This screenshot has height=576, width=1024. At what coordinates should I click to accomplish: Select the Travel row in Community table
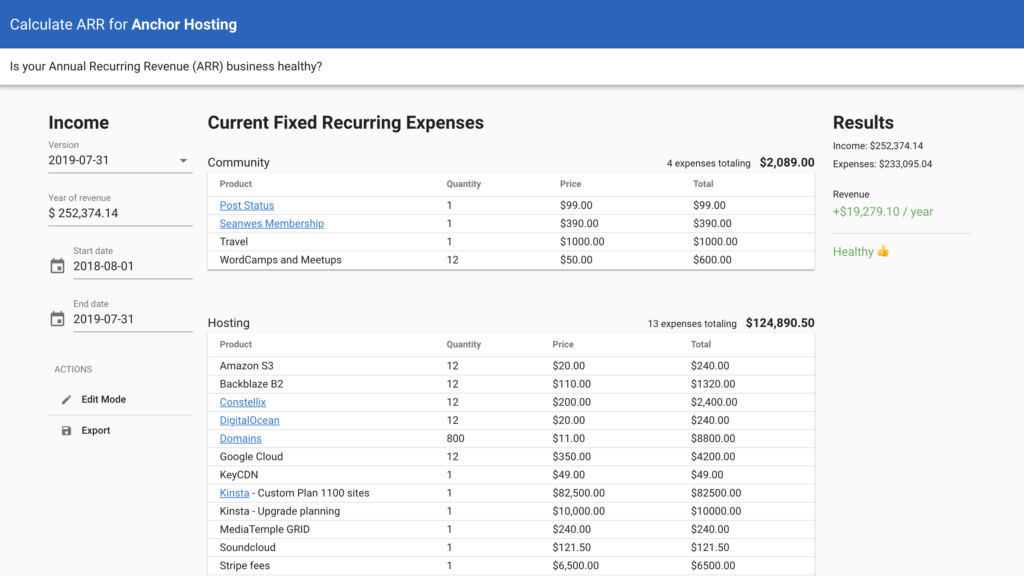point(510,242)
